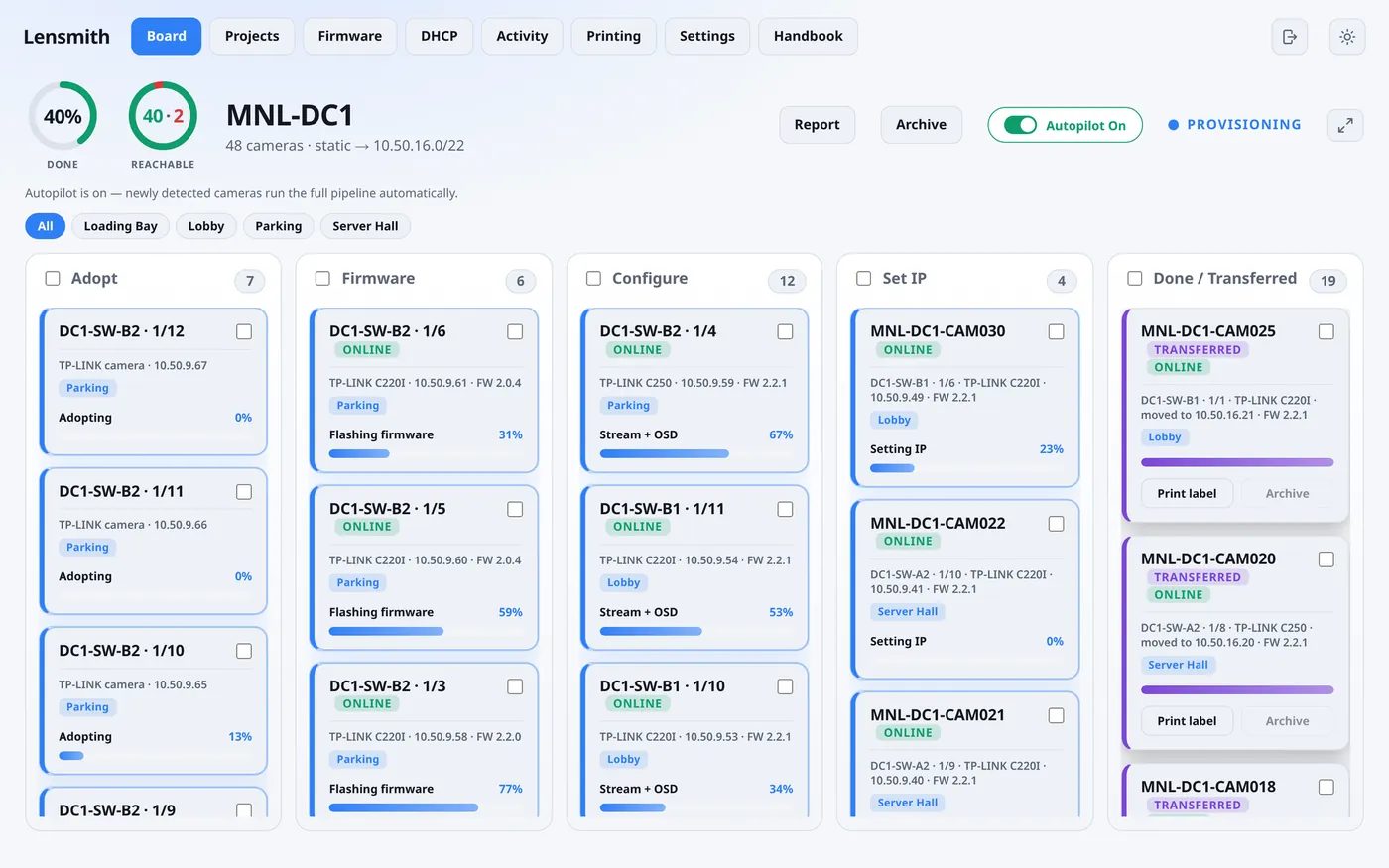Go to the Activity tab
This screenshot has height=868, width=1389.
point(522,36)
